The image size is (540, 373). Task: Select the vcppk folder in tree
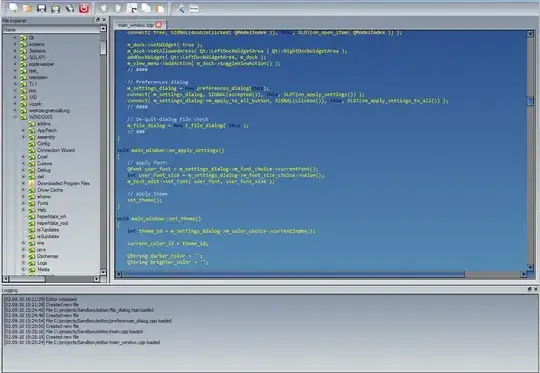tap(35, 104)
